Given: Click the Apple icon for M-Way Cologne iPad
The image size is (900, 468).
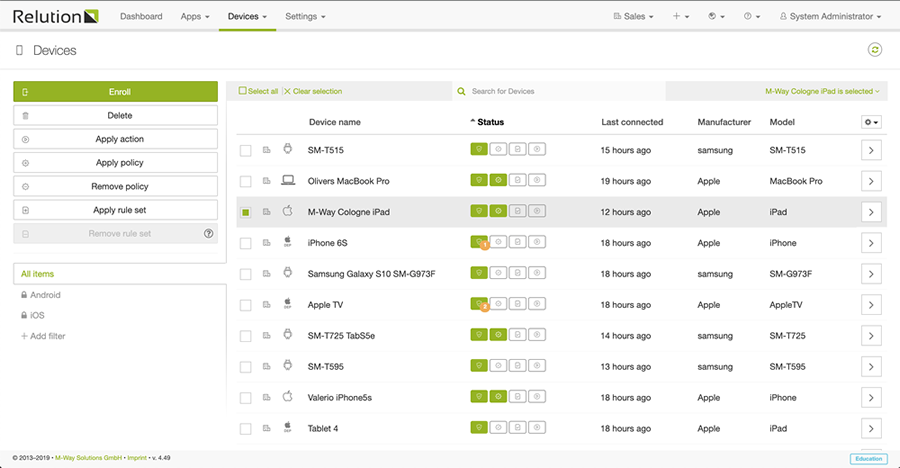Looking at the screenshot, I should point(288,211).
